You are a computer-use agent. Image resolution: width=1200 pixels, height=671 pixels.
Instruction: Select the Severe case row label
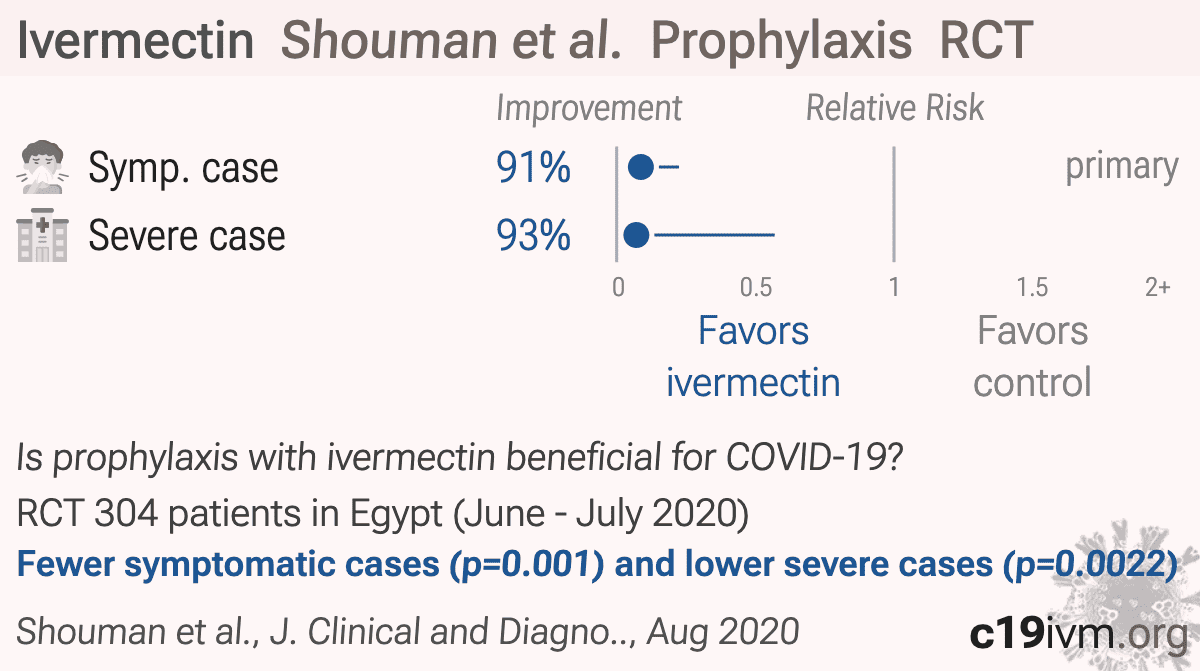tap(187, 236)
